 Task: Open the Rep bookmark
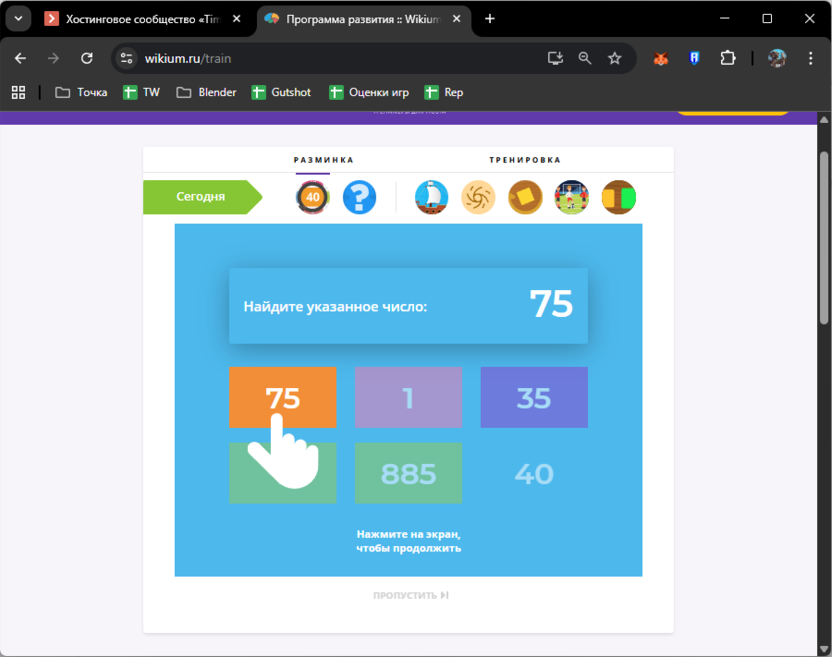click(x=444, y=92)
